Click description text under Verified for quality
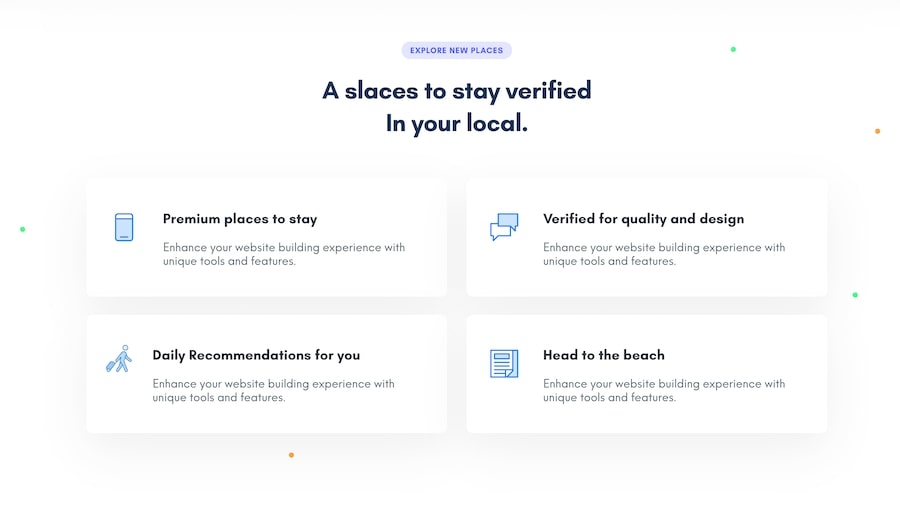Screen dimensions: 900x511 click(x=663, y=254)
